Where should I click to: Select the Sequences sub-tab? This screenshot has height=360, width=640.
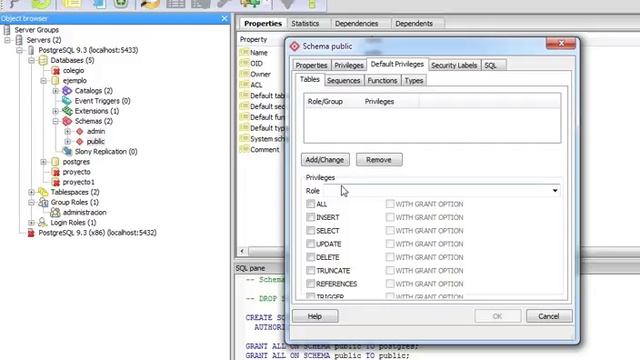coord(343,80)
